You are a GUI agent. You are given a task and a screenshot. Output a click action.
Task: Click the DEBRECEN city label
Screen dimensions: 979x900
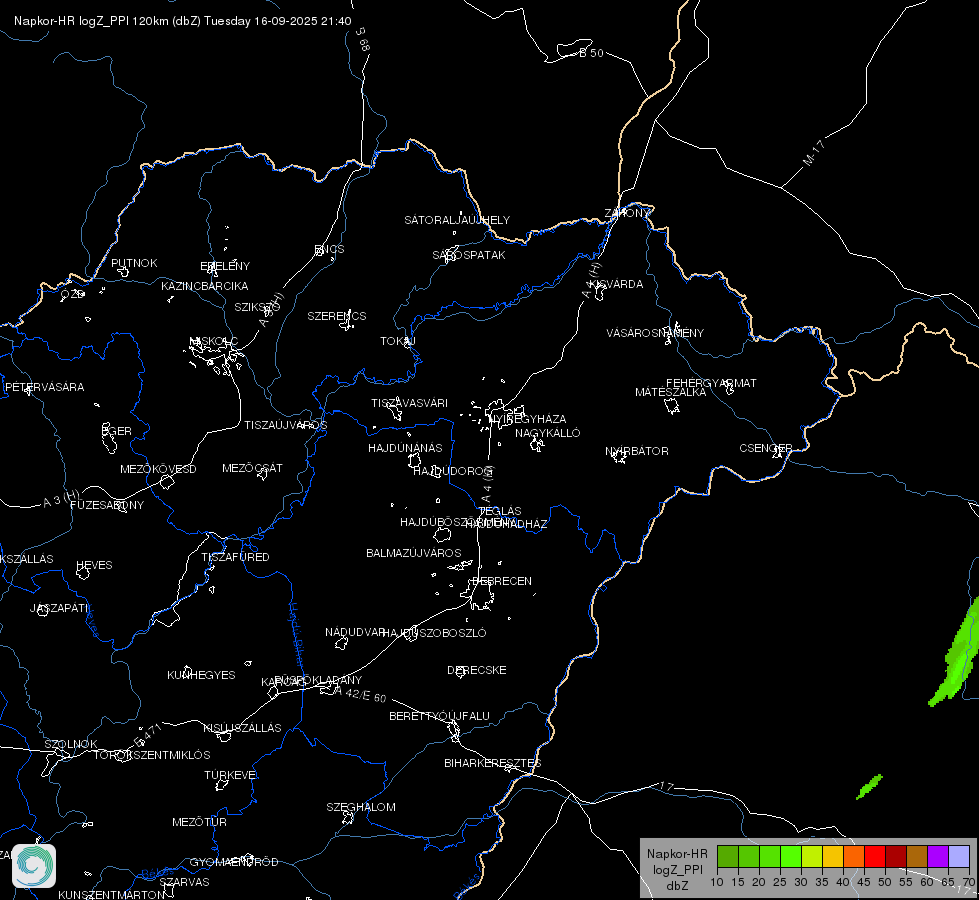tap(502, 581)
